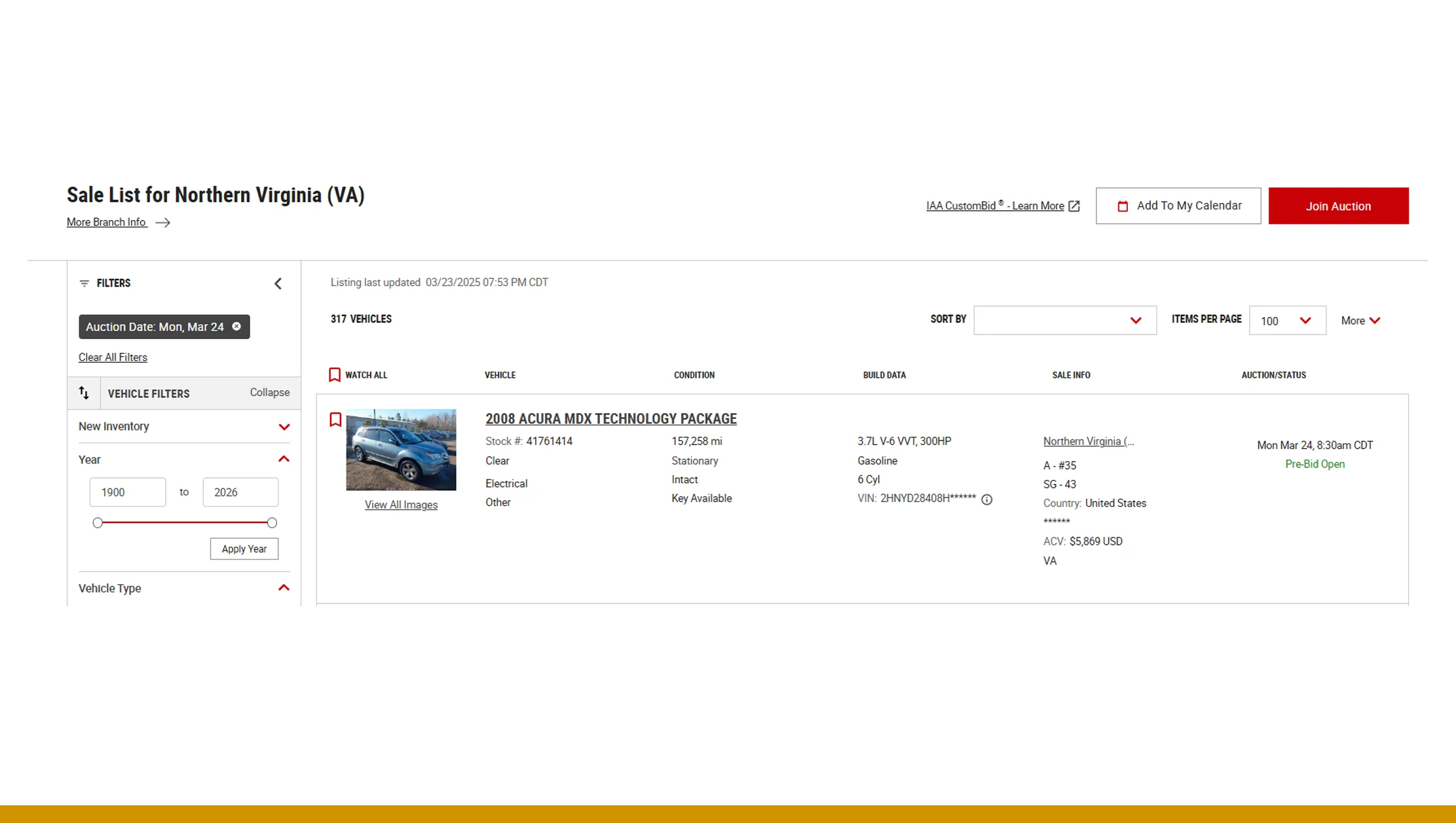Open Items Per Page dropdown
The image size is (1456, 823).
[1286, 320]
